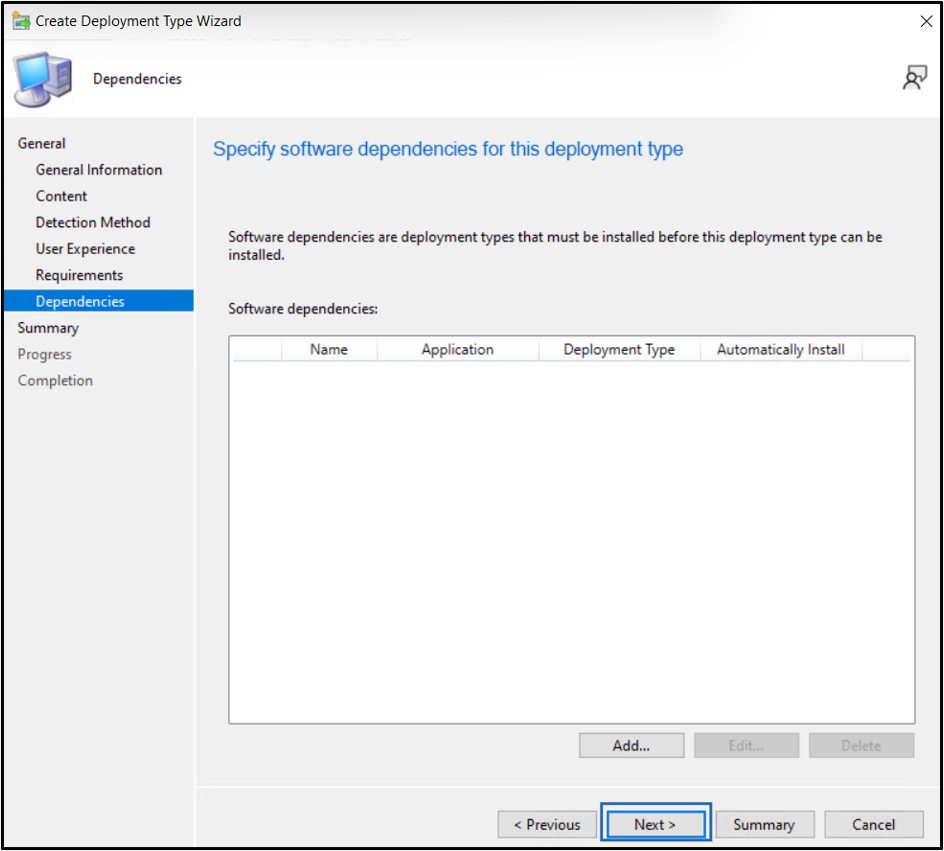Image resolution: width=944 pixels, height=851 pixels.
Task: Open the Detection Method step
Action: (93, 223)
